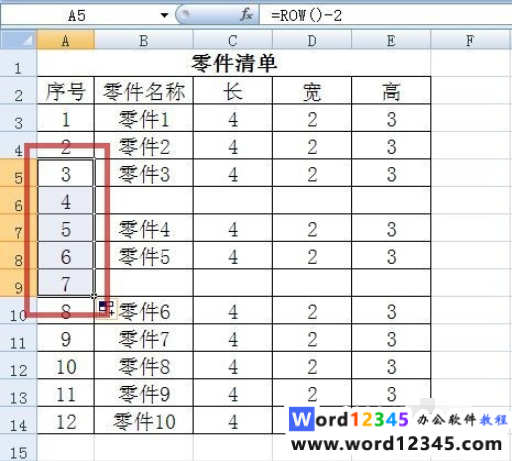The image size is (512, 461).
Task: Open the Auto Fill Options button
Action: pyautogui.click(x=106, y=308)
